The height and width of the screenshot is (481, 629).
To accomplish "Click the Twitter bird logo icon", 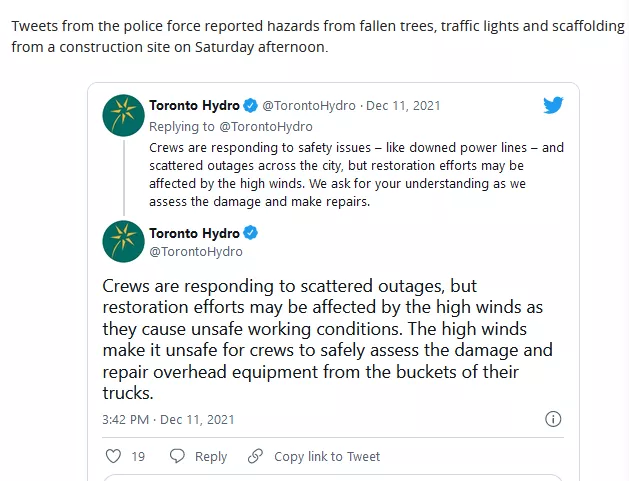I will pyautogui.click(x=553, y=105).
